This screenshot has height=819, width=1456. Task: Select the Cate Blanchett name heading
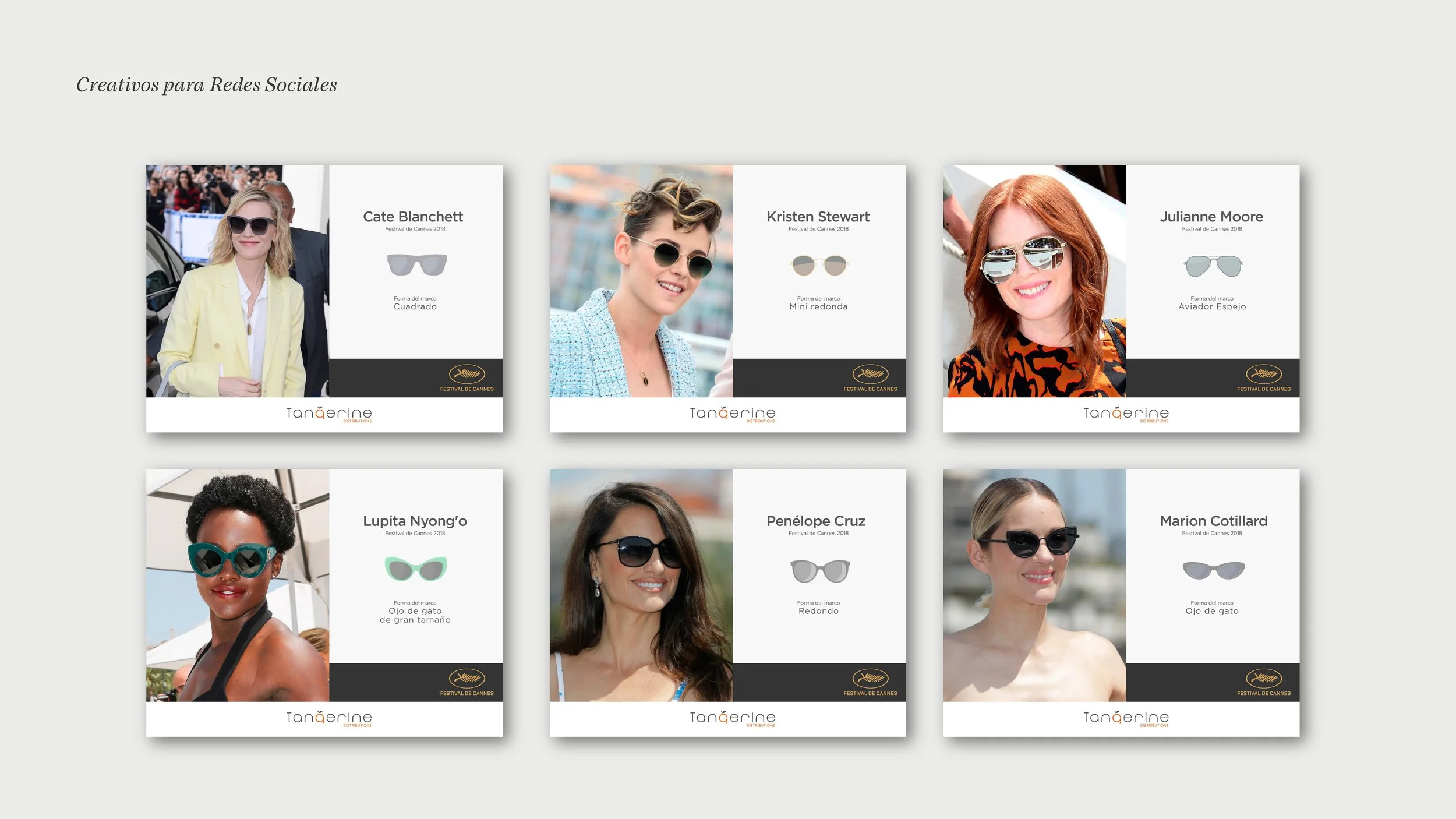(413, 217)
